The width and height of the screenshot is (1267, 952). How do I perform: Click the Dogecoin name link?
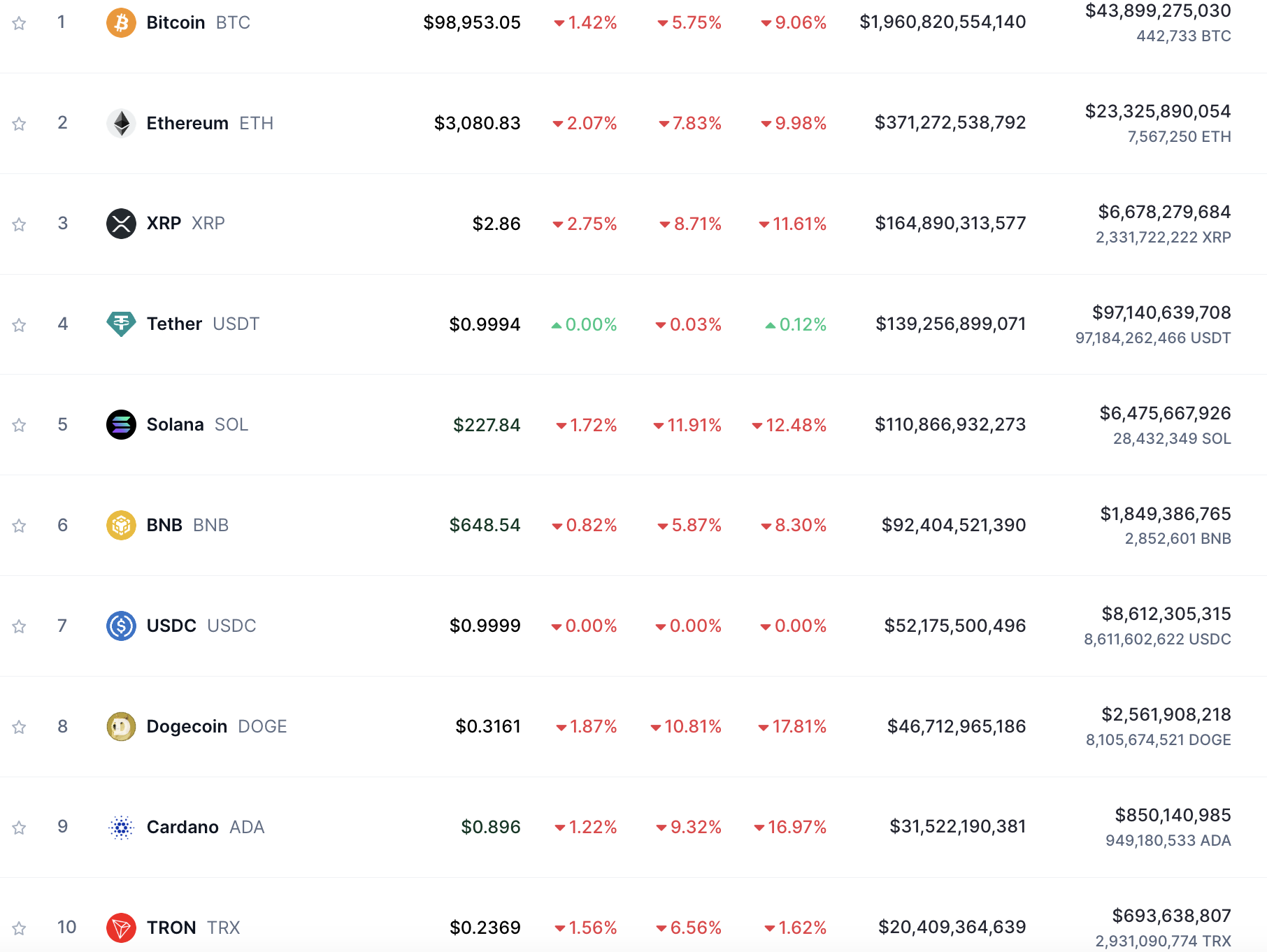[x=187, y=727]
